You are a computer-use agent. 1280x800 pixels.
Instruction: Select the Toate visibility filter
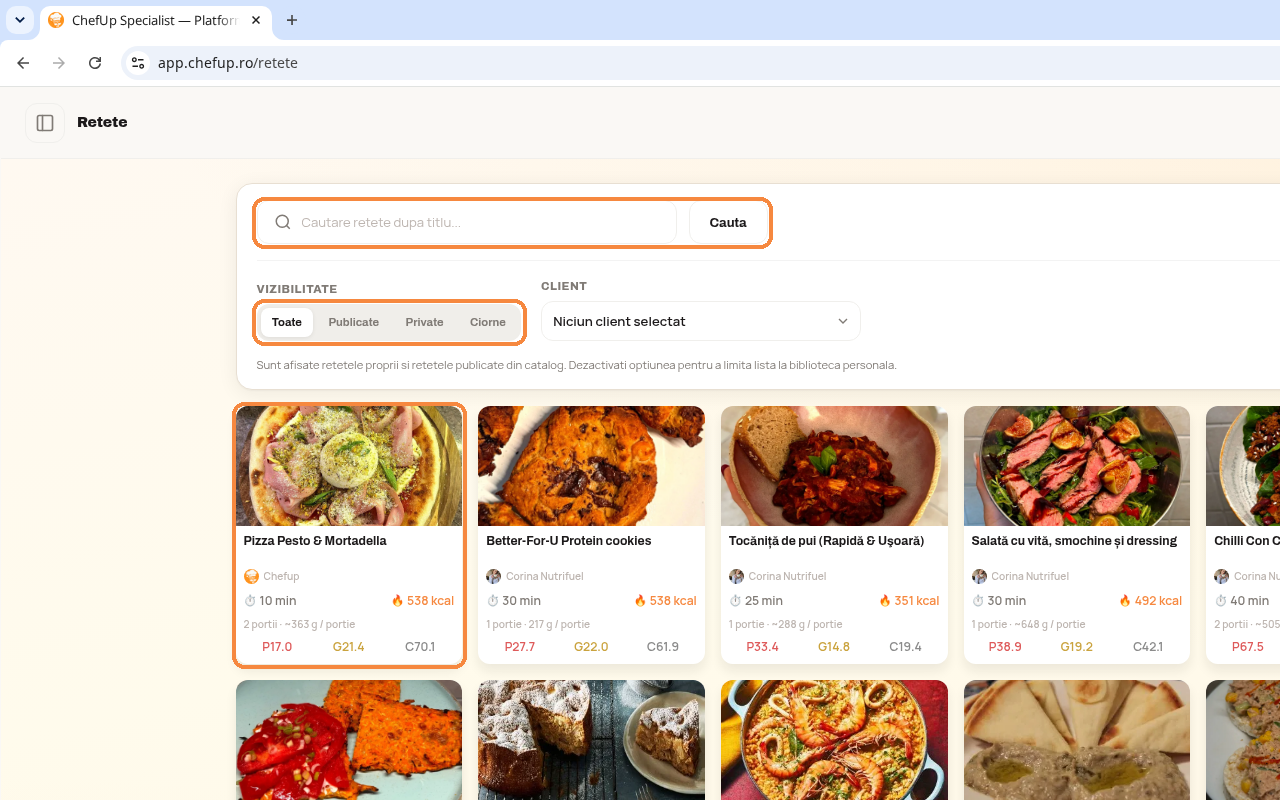coord(287,322)
